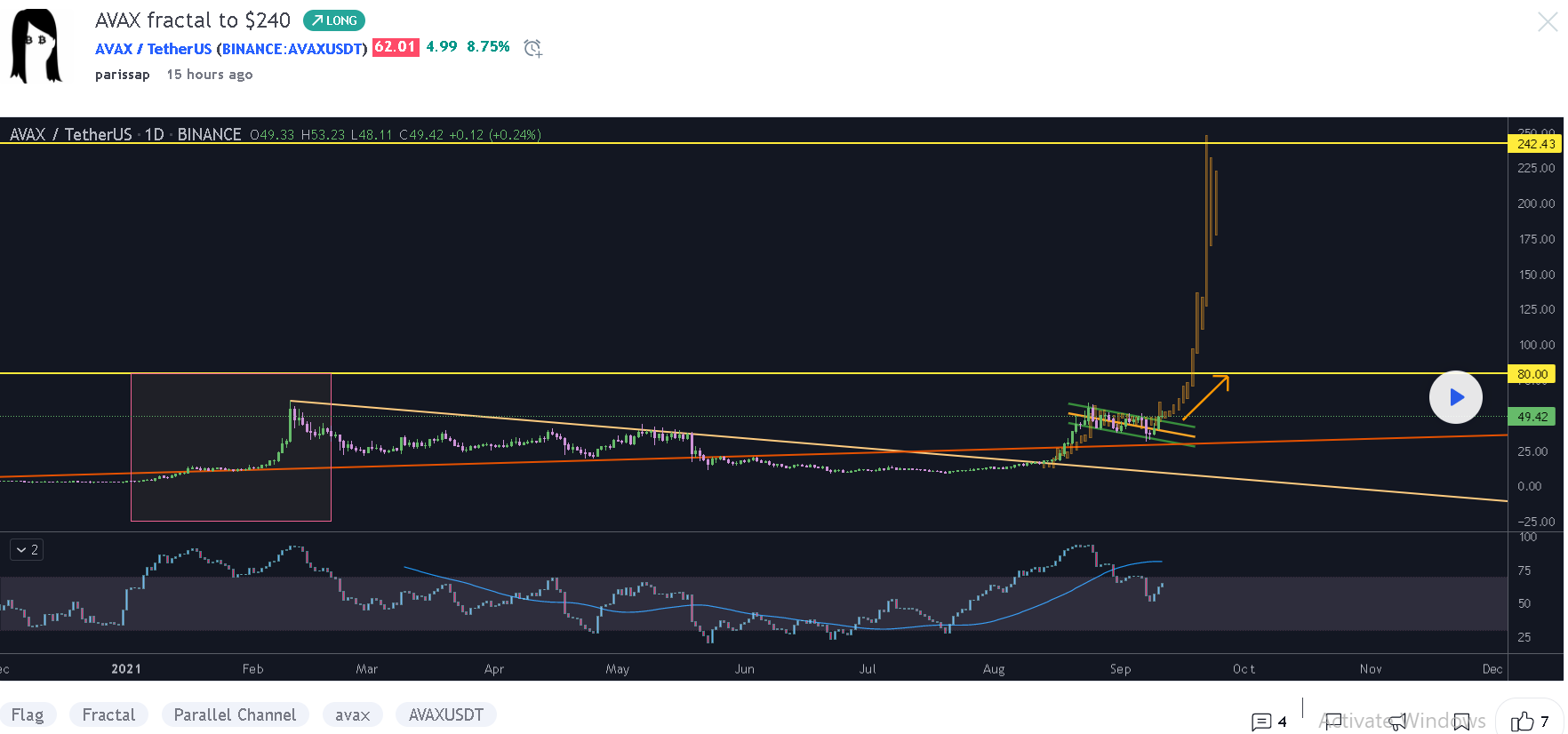The height and width of the screenshot is (734, 1568).
Task: Open author parissap profile
Action: 123,75
